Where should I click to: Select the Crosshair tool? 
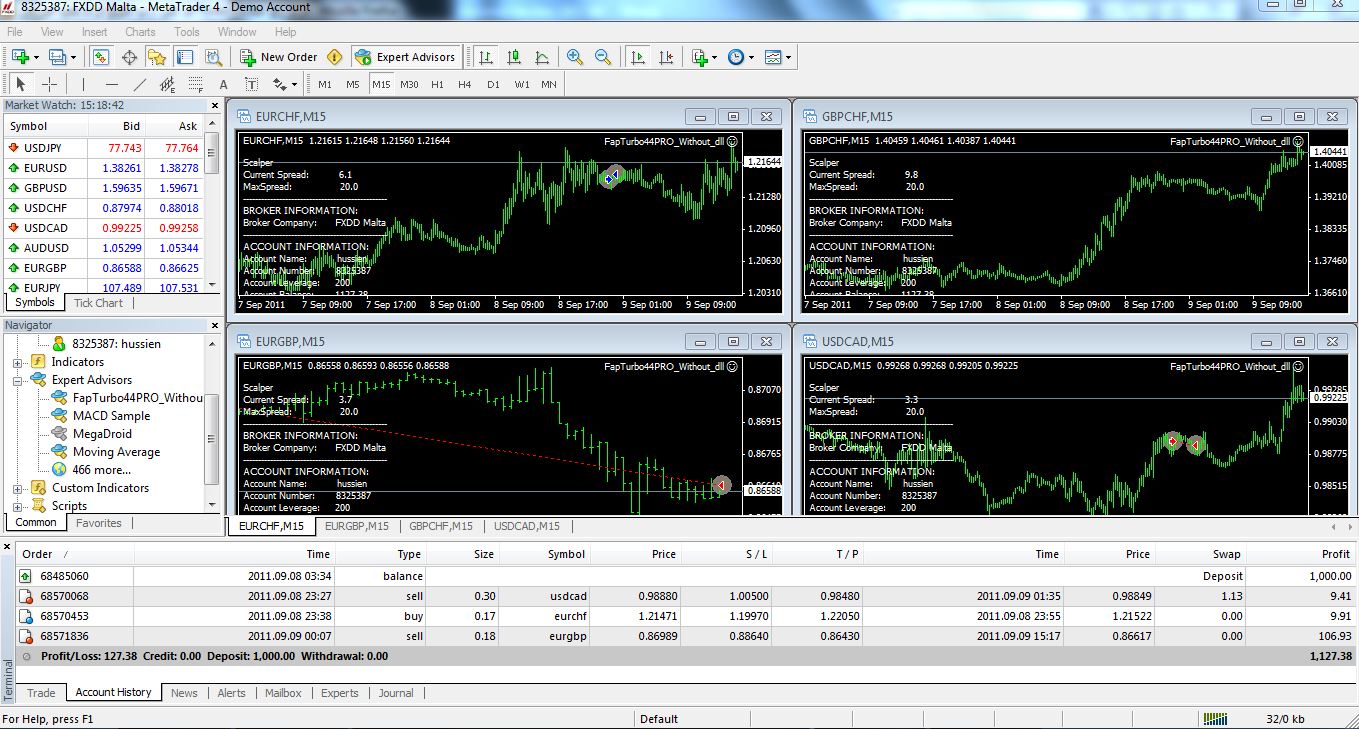(x=49, y=84)
